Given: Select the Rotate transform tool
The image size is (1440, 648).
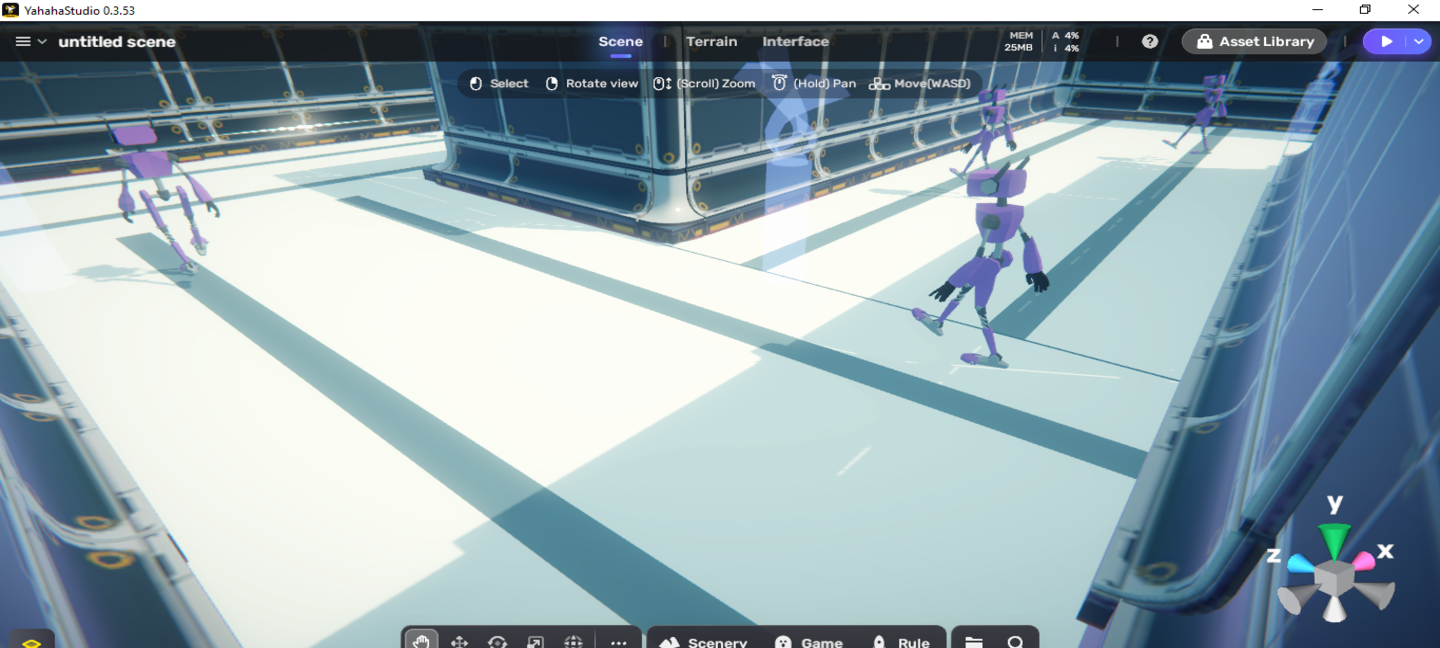Looking at the screenshot, I should 498,643.
